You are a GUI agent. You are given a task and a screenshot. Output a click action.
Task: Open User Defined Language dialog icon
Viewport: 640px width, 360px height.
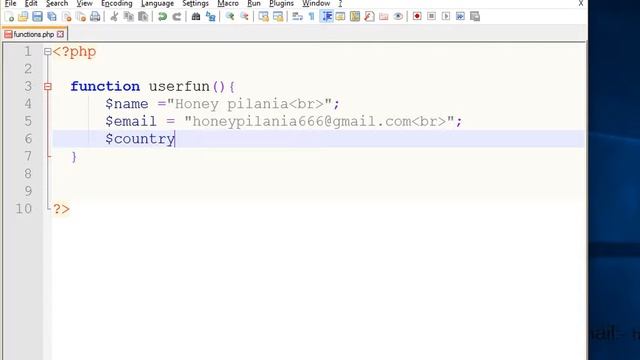pos(340,16)
